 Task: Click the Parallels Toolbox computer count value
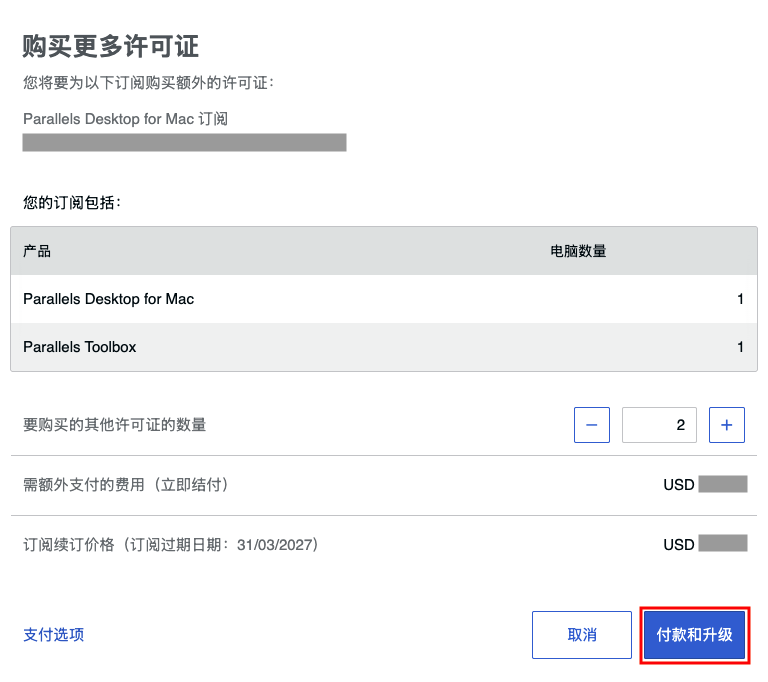click(x=741, y=347)
